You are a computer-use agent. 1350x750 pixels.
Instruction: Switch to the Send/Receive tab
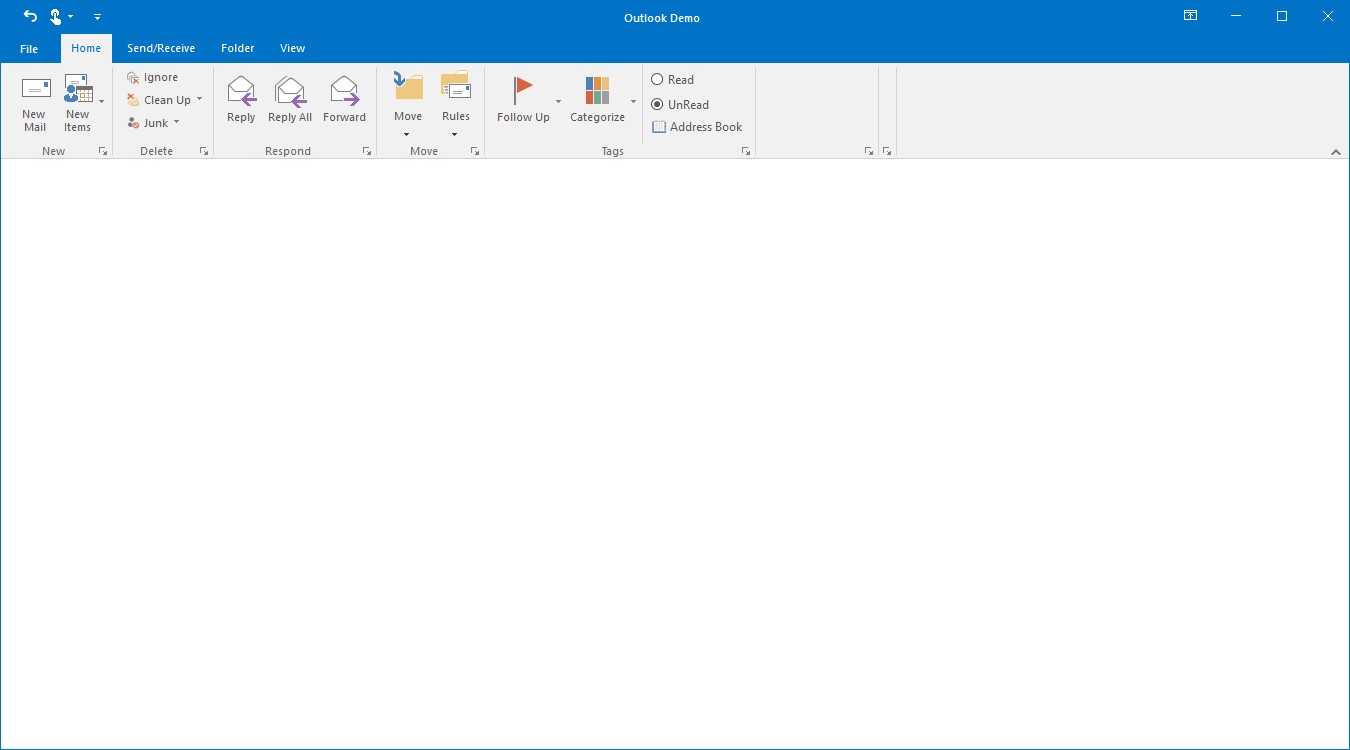pyautogui.click(x=161, y=47)
